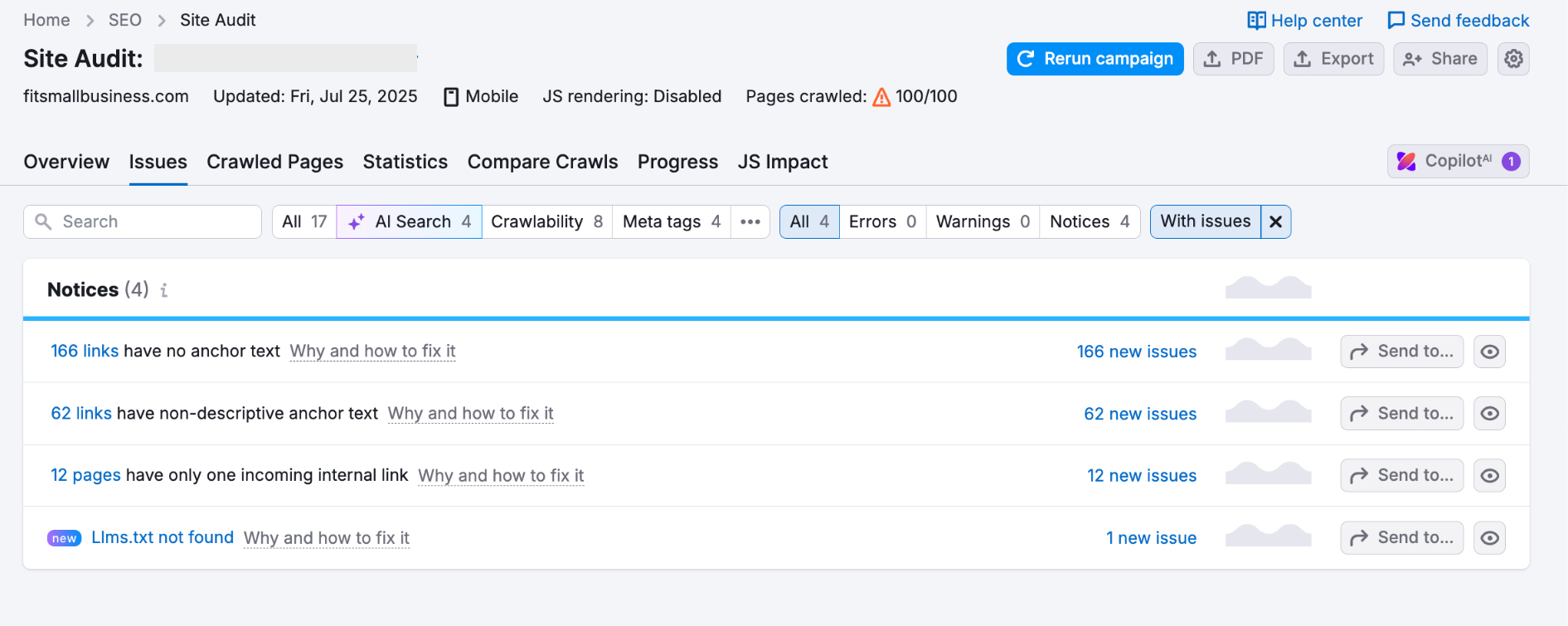
Task: Switch to the Issues tab
Action: [x=158, y=162]
